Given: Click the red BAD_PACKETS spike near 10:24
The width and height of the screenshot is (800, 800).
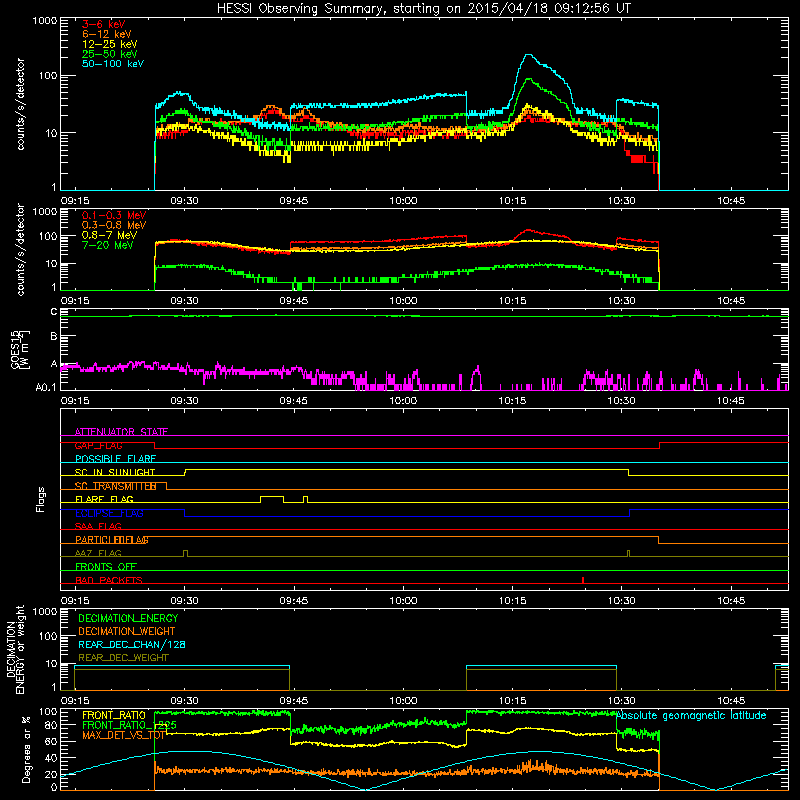Looking at the screenshot, I should (583, 580).
